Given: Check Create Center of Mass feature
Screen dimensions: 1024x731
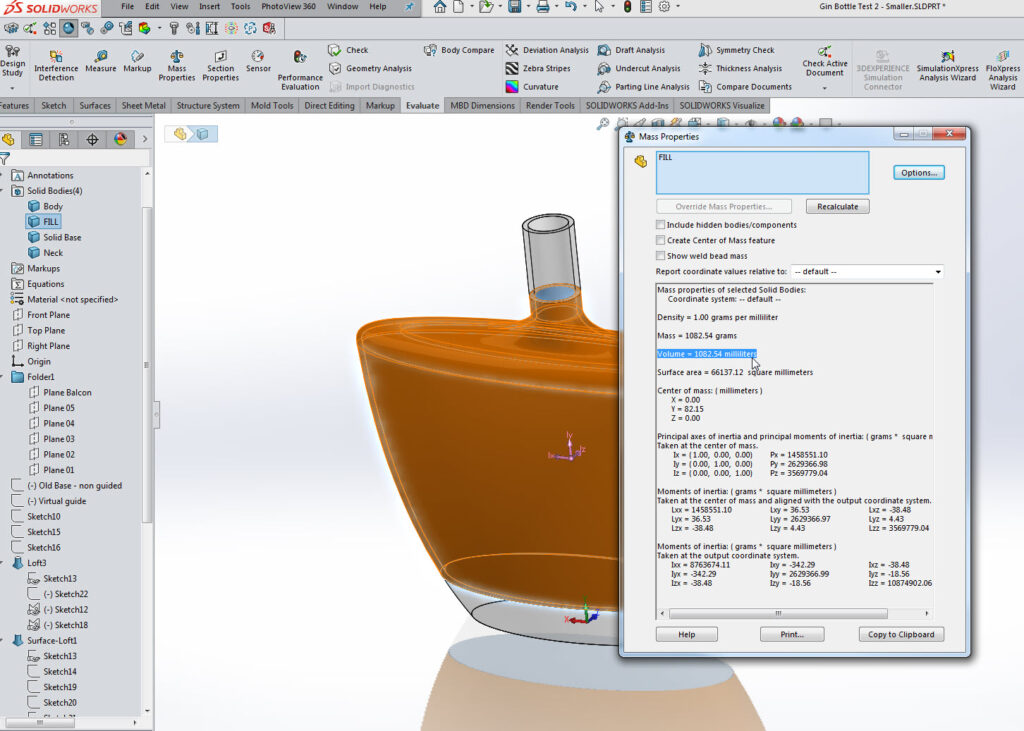Looking at the screenshot, I should click(x=661, y=240).
